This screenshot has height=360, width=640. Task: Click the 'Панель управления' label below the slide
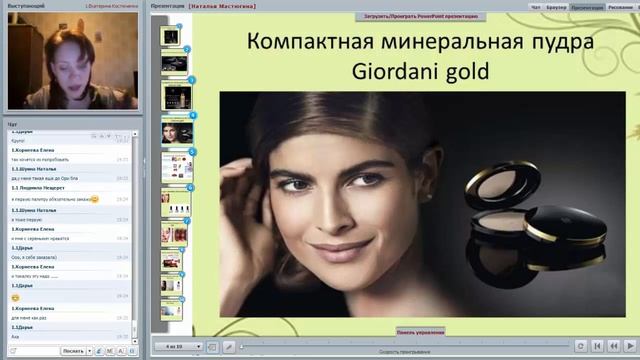coord(420,332)
